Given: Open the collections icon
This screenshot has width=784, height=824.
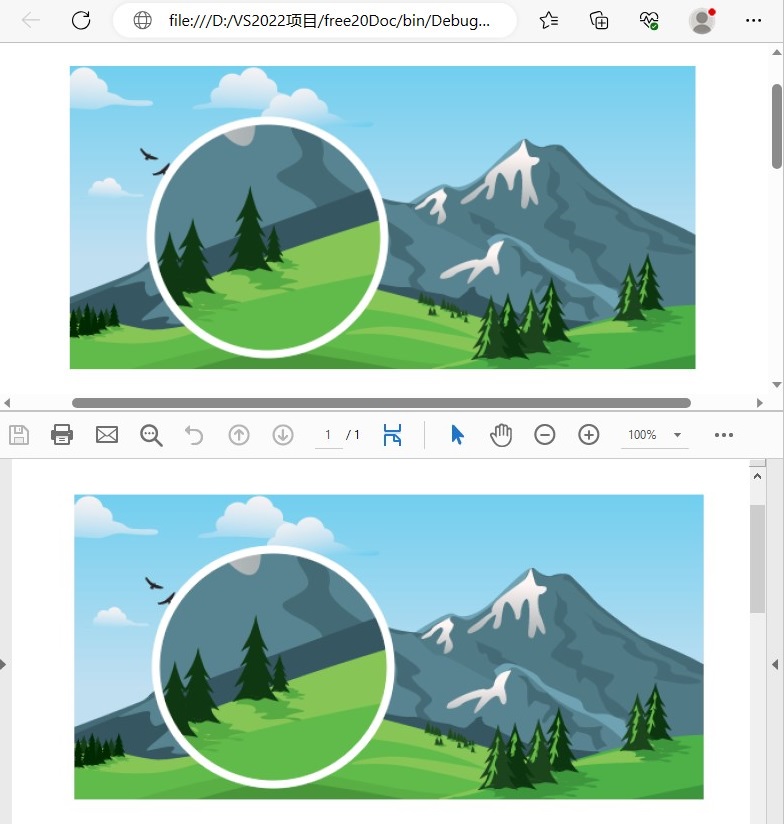Looking at the screenshot, I should coord(599,20).
